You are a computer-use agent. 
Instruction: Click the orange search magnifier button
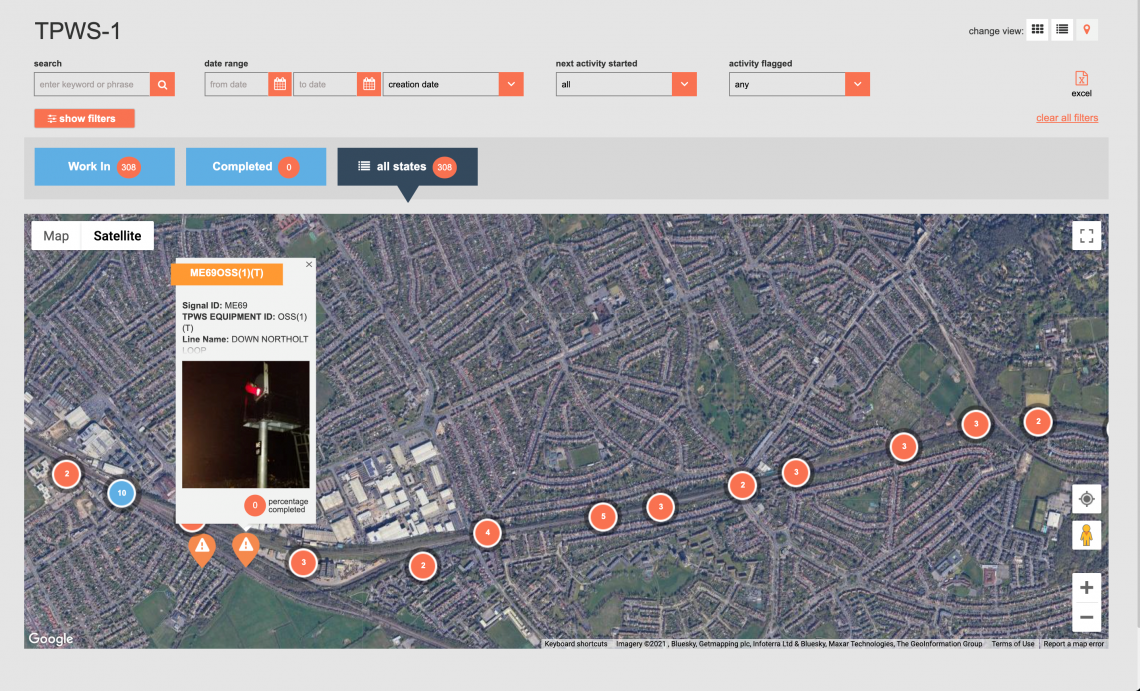coord(162,85)
